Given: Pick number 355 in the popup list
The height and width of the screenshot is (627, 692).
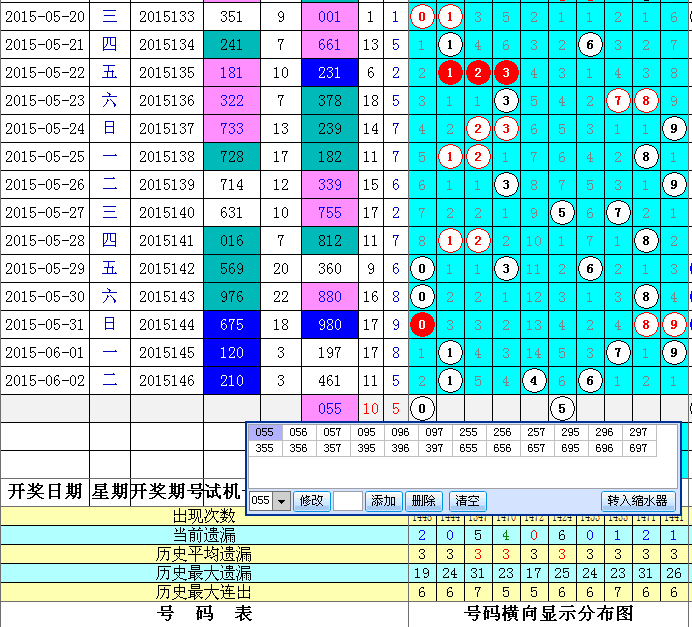Looking at the screenshot, I should tap(264, 449).
